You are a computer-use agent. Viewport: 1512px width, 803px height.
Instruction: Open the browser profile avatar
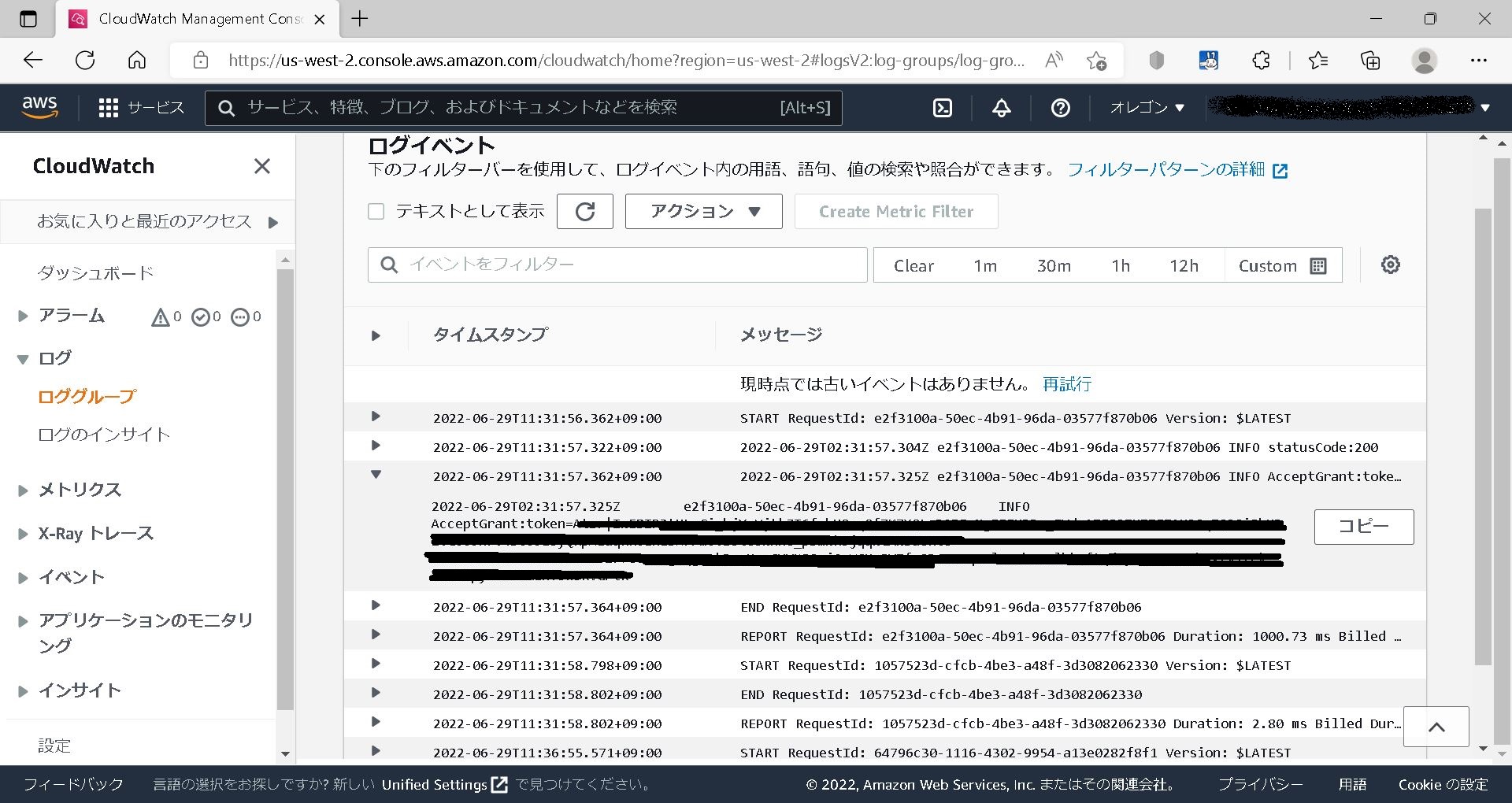pyautogui.click(x=1425, y=60)
